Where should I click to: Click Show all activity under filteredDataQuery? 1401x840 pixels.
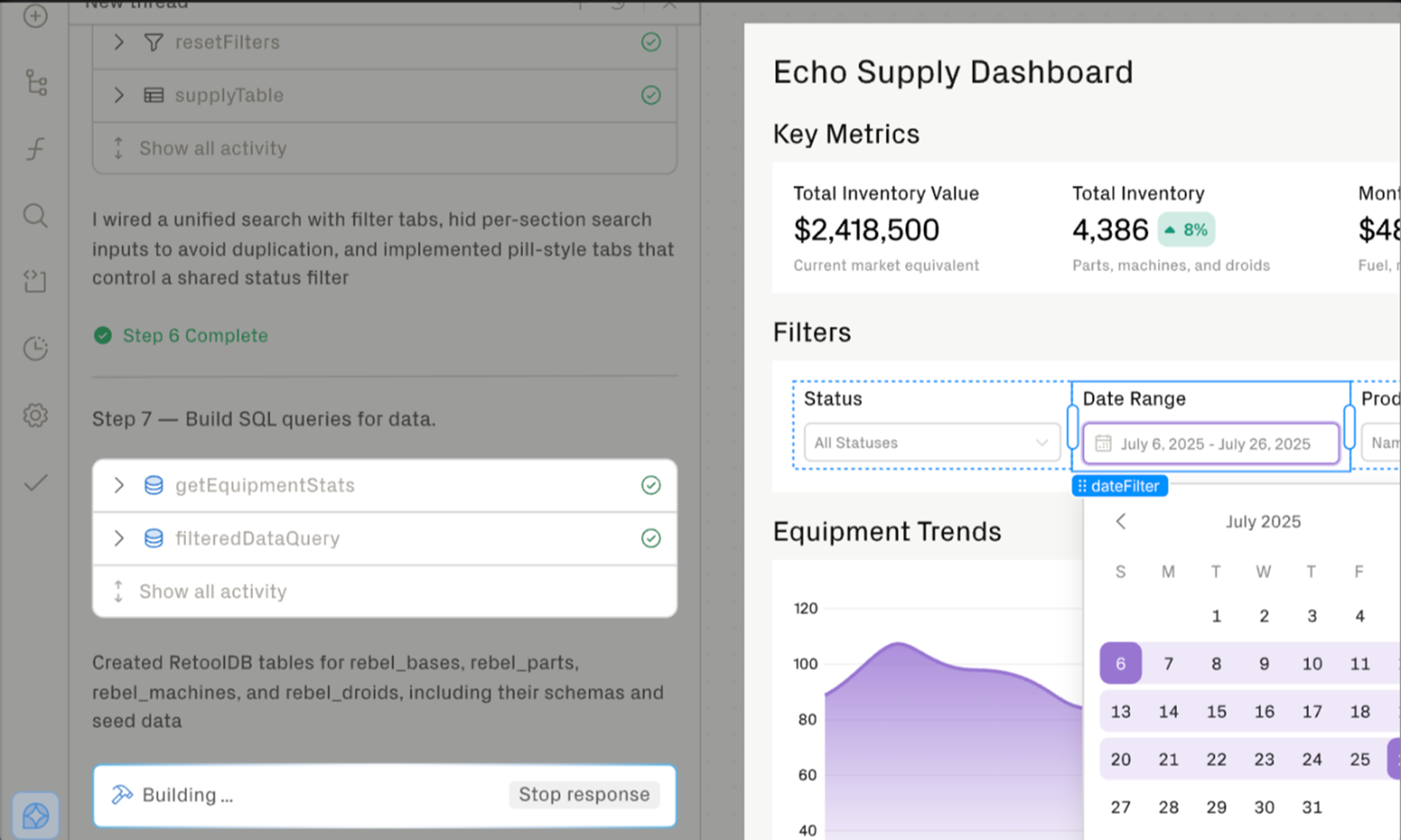pos(213,592)
